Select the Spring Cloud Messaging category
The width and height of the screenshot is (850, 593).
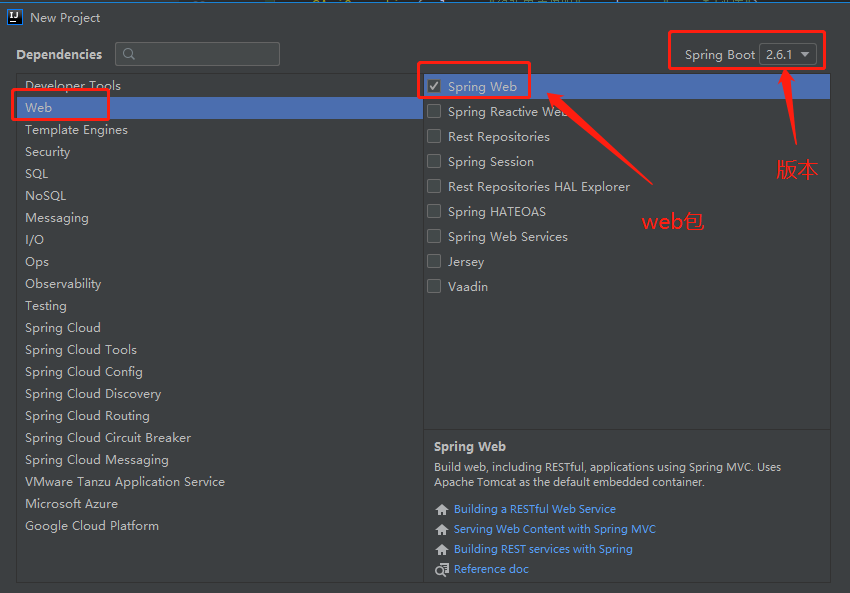220,460
